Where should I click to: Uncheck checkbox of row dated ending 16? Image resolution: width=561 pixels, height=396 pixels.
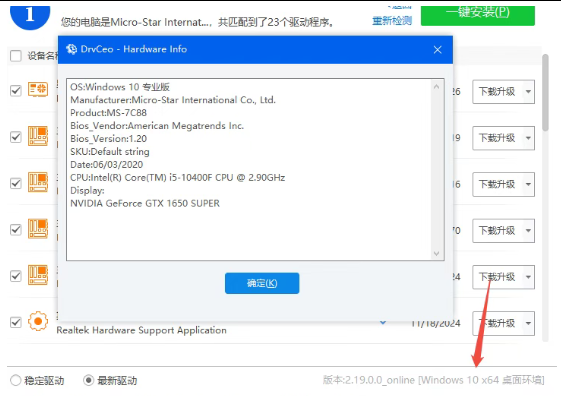click(16, 183)
